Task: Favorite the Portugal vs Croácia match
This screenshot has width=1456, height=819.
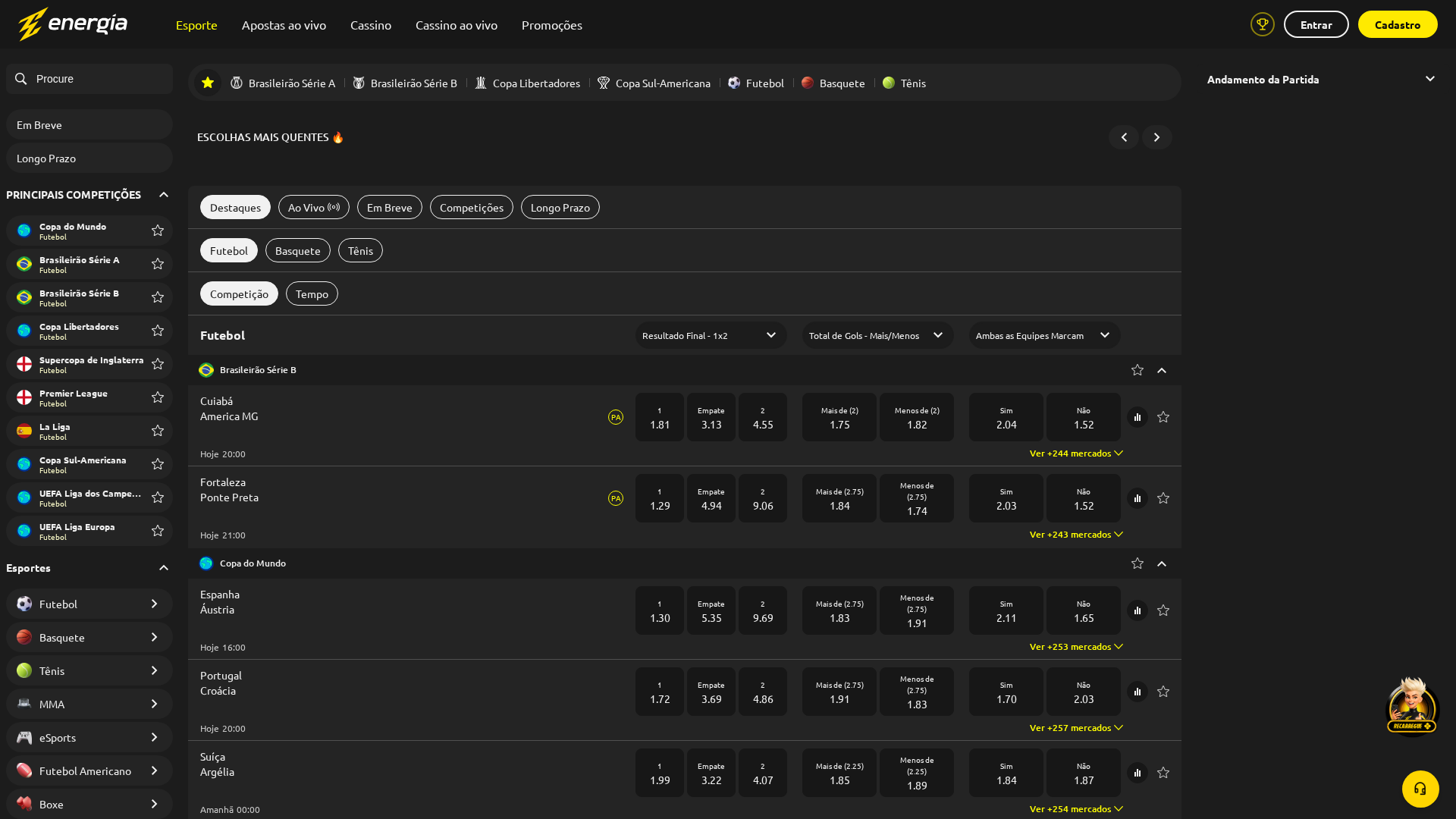Action: click(x=1163, y=692)
